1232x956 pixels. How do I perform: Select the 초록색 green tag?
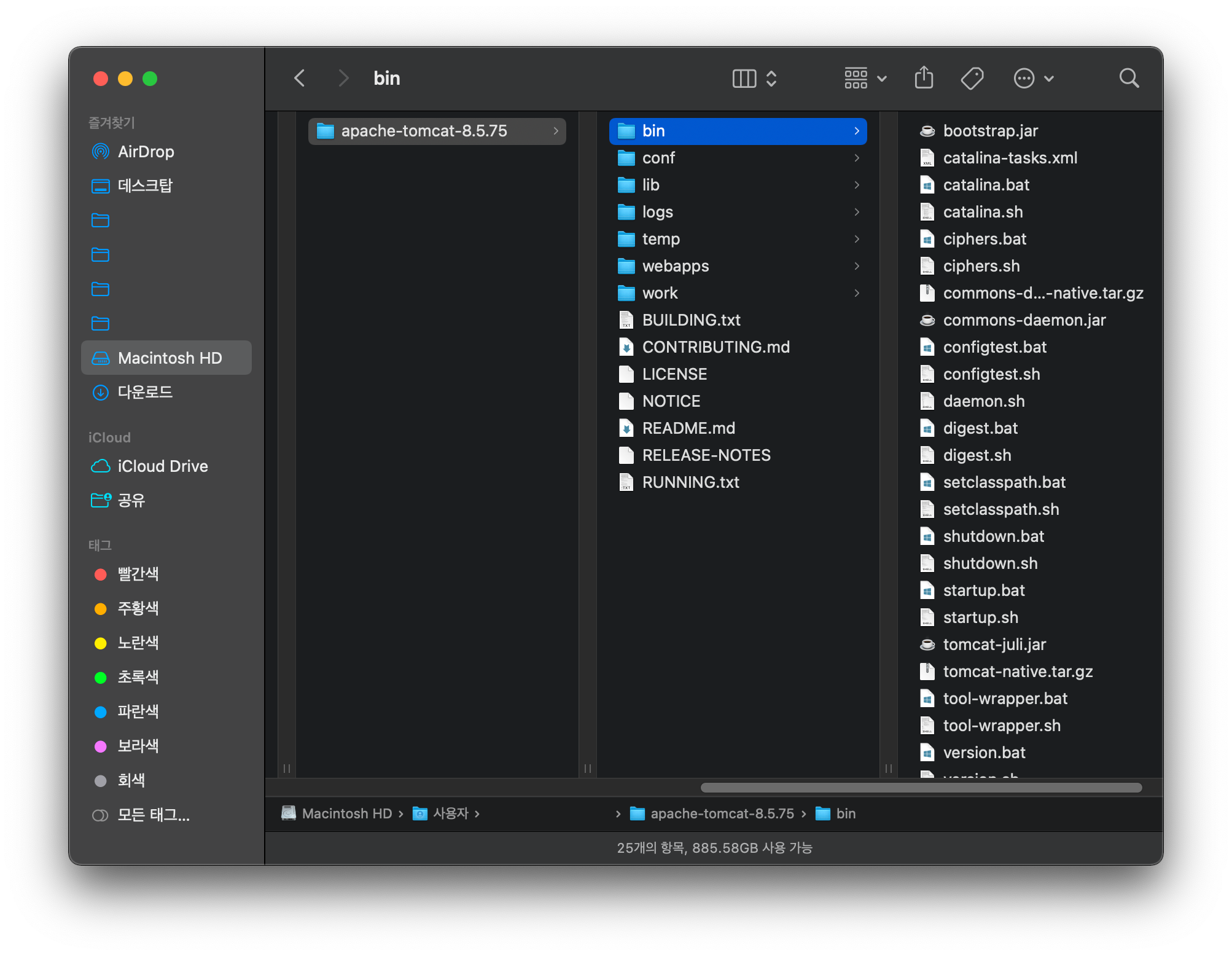coord(138,677)
